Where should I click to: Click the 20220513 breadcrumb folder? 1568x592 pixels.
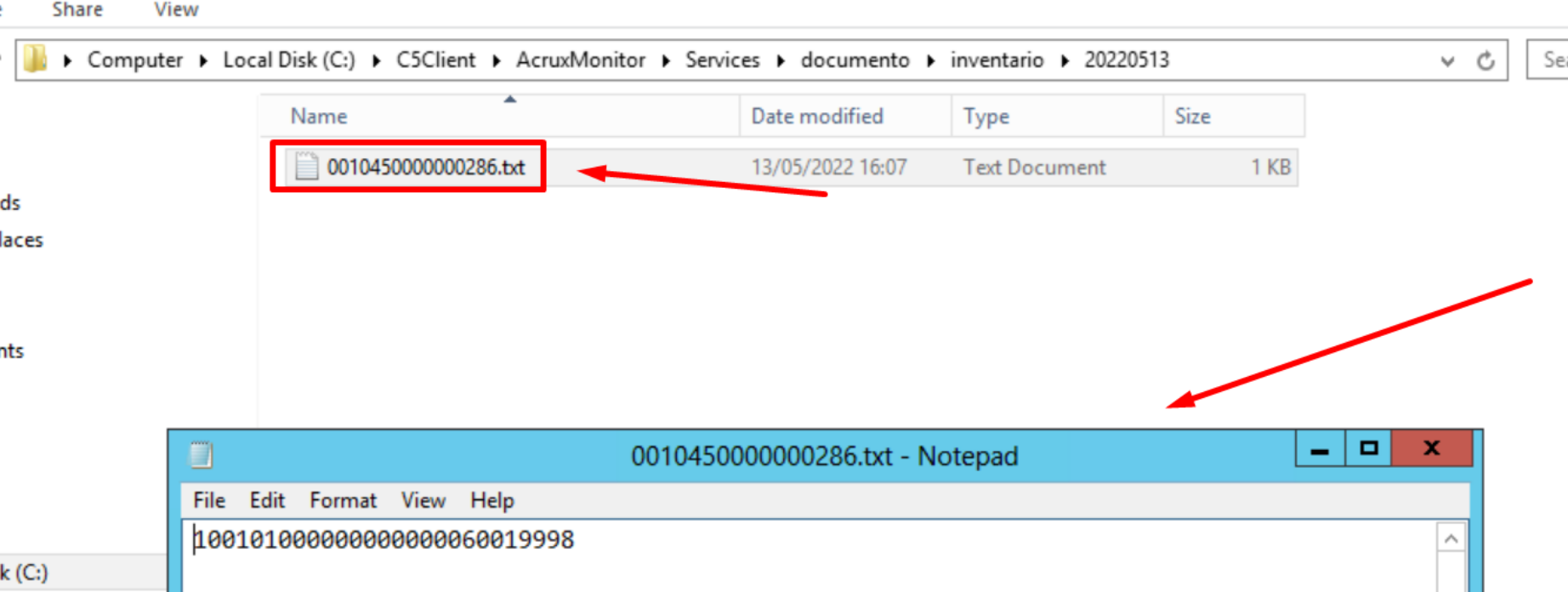tap(1127, 60)
